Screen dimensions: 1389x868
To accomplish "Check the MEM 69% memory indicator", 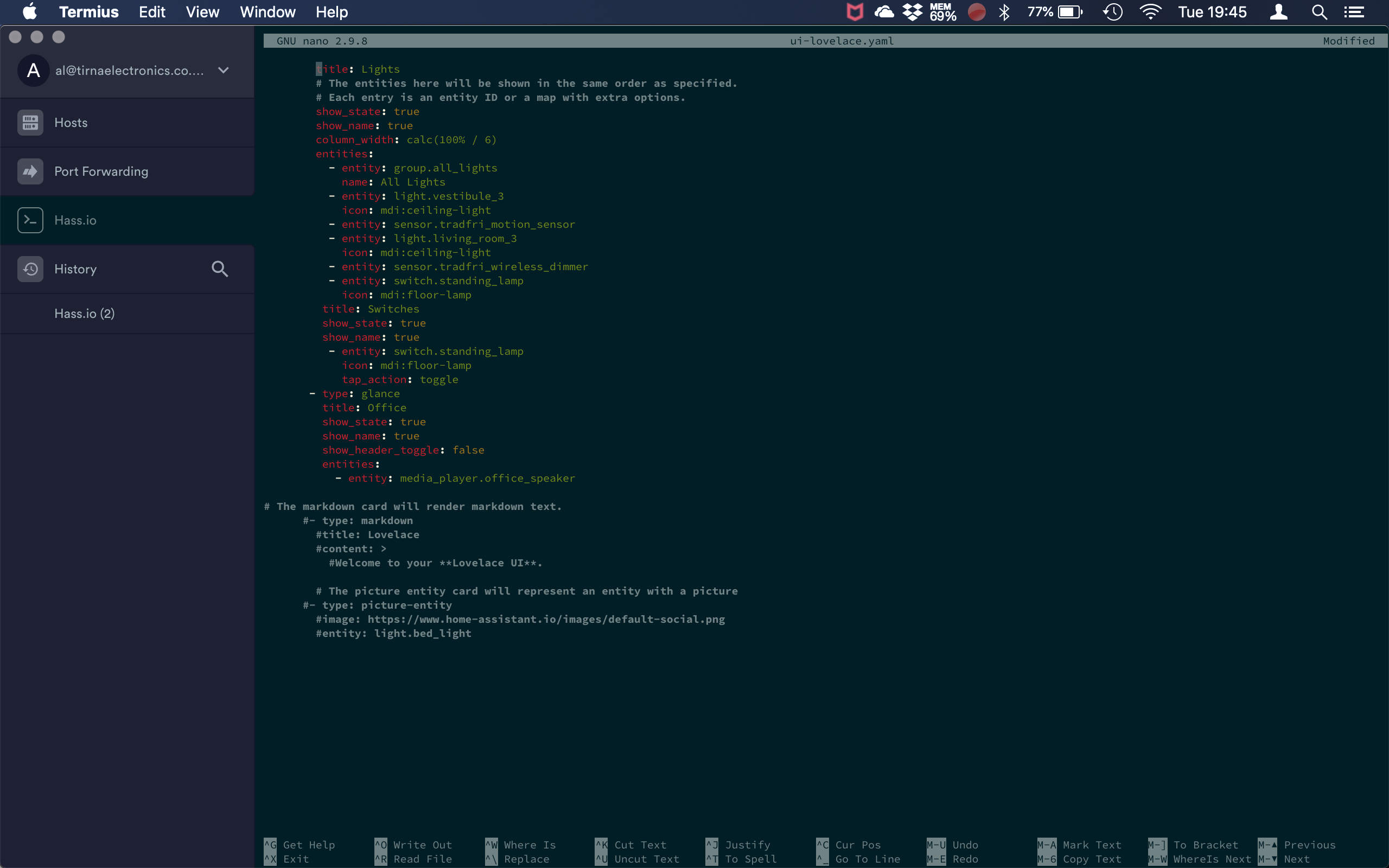I will [x=943, y=11].
